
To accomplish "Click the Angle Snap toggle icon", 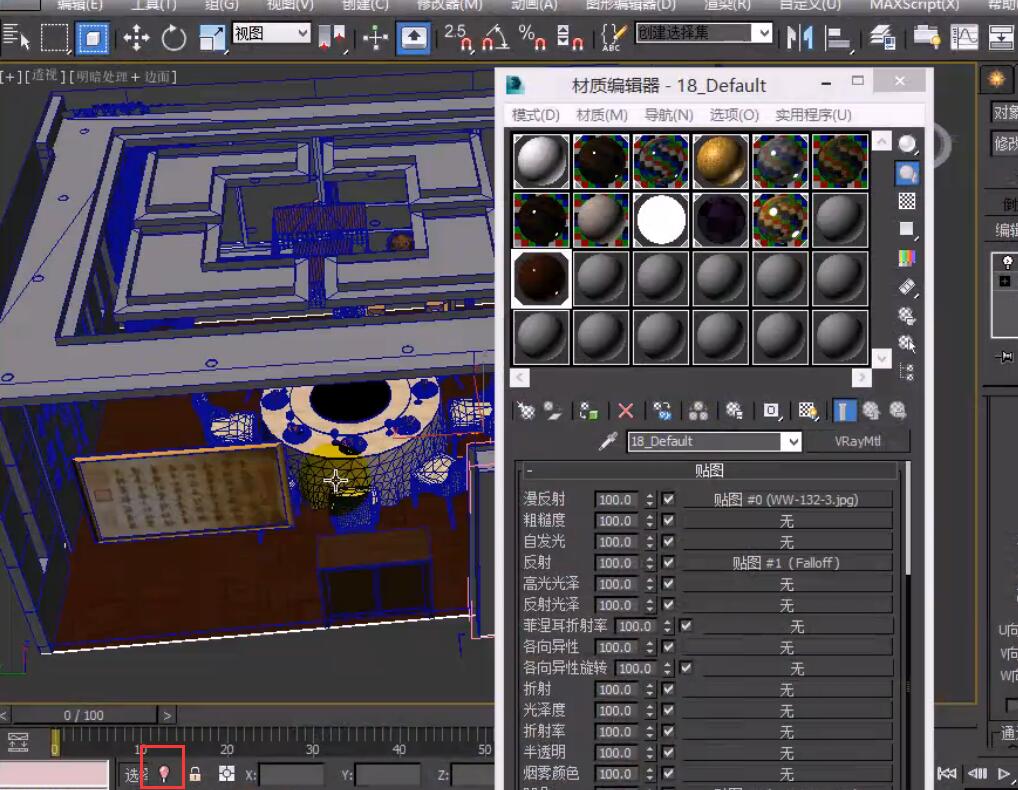I will [494, 39].
